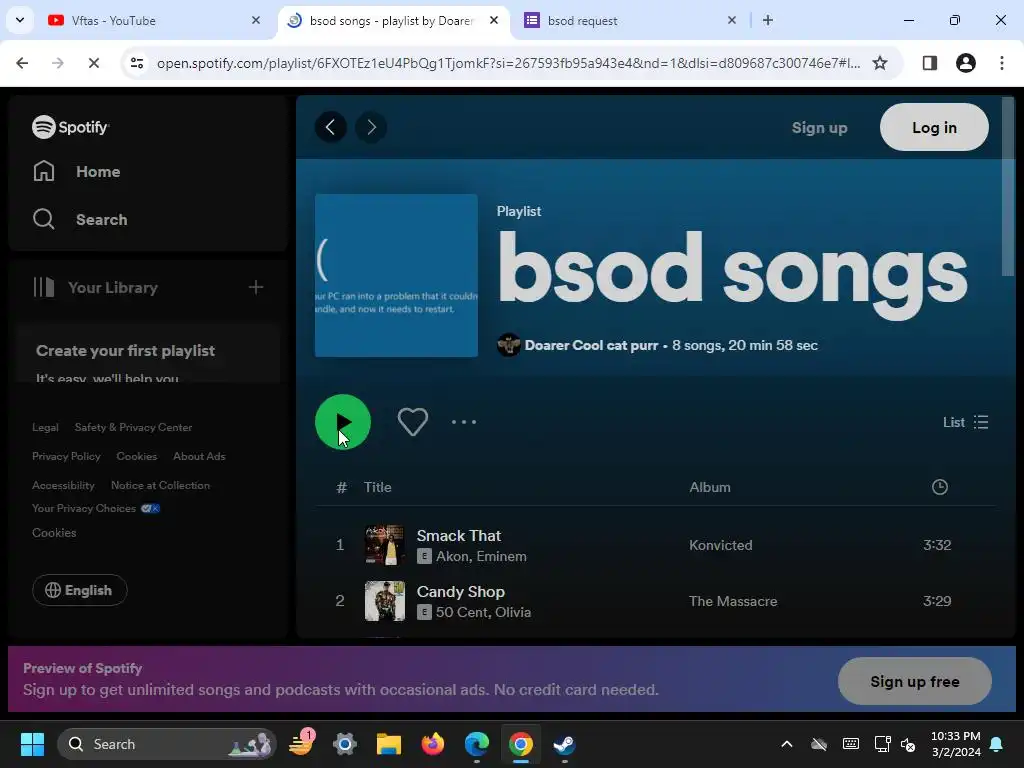Click playlist owner Doarer Cool cat purr
This screenshot has height=768, width=1024.
[x=591, y=345]
